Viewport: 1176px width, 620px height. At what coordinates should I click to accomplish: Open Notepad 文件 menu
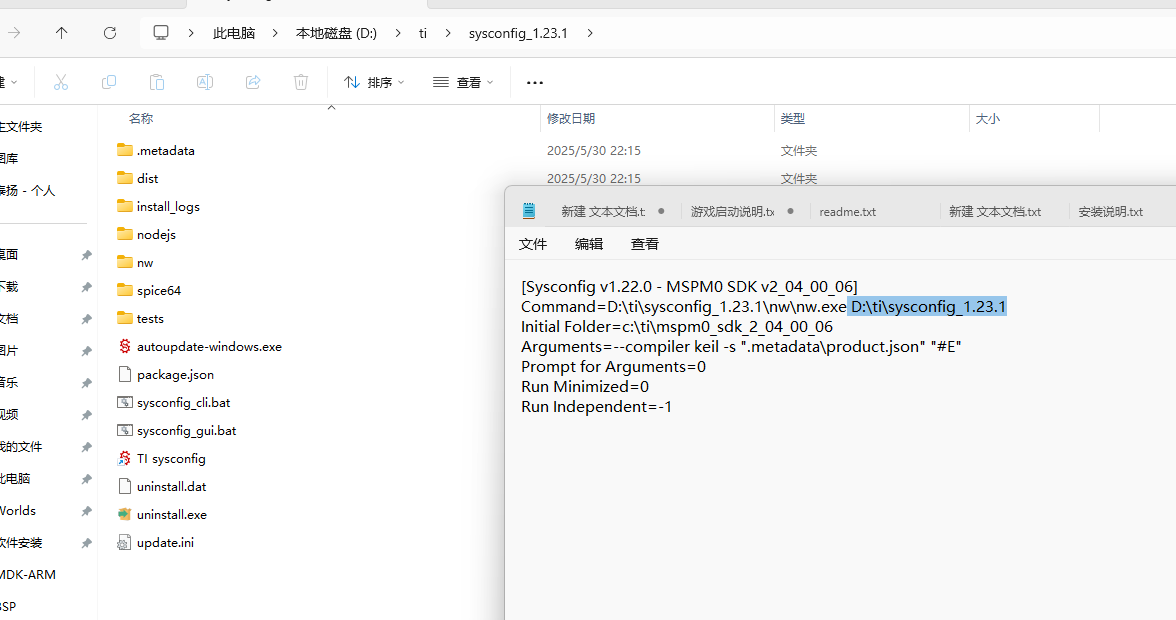pos(533,244)
